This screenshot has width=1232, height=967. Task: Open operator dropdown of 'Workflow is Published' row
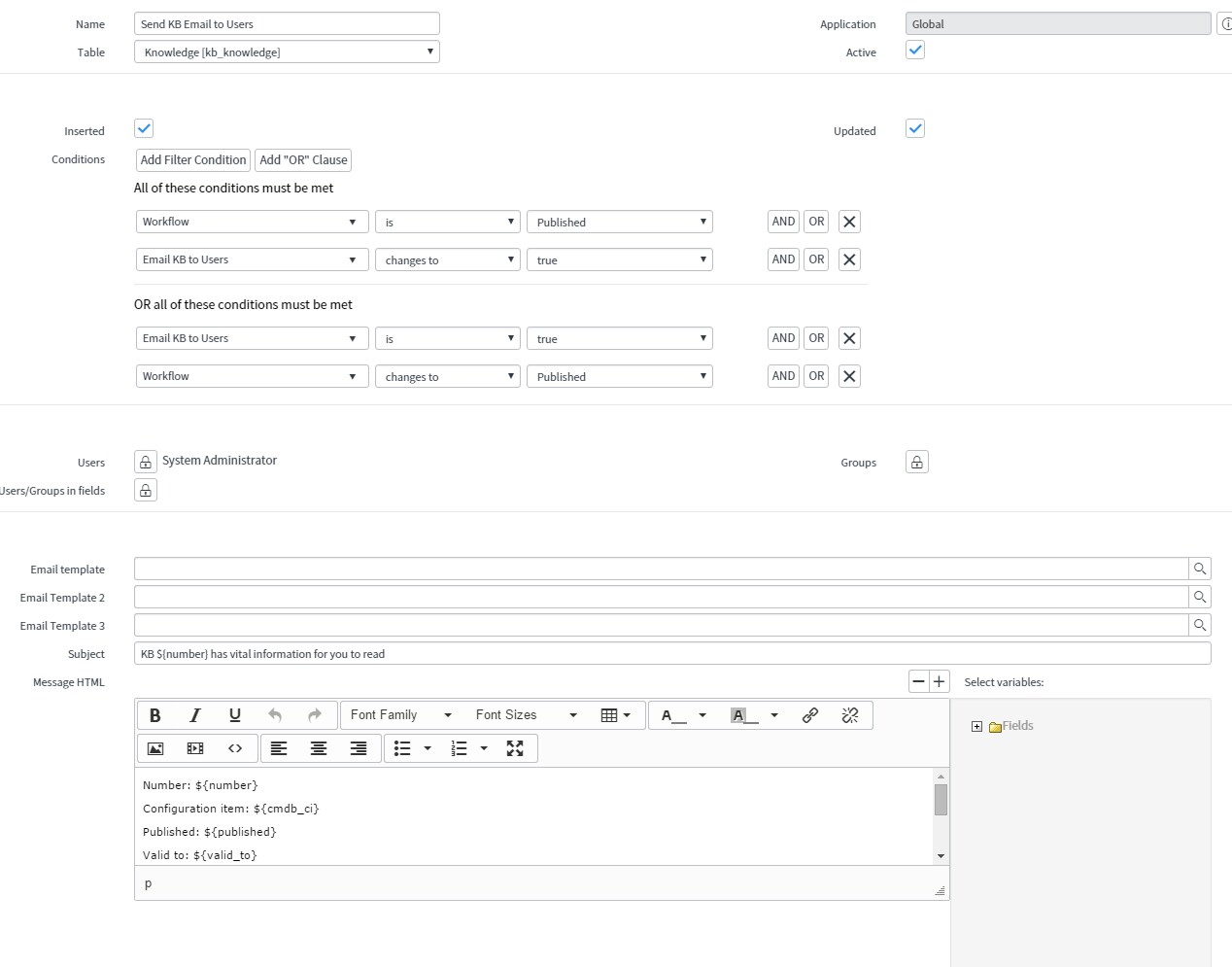448,222
